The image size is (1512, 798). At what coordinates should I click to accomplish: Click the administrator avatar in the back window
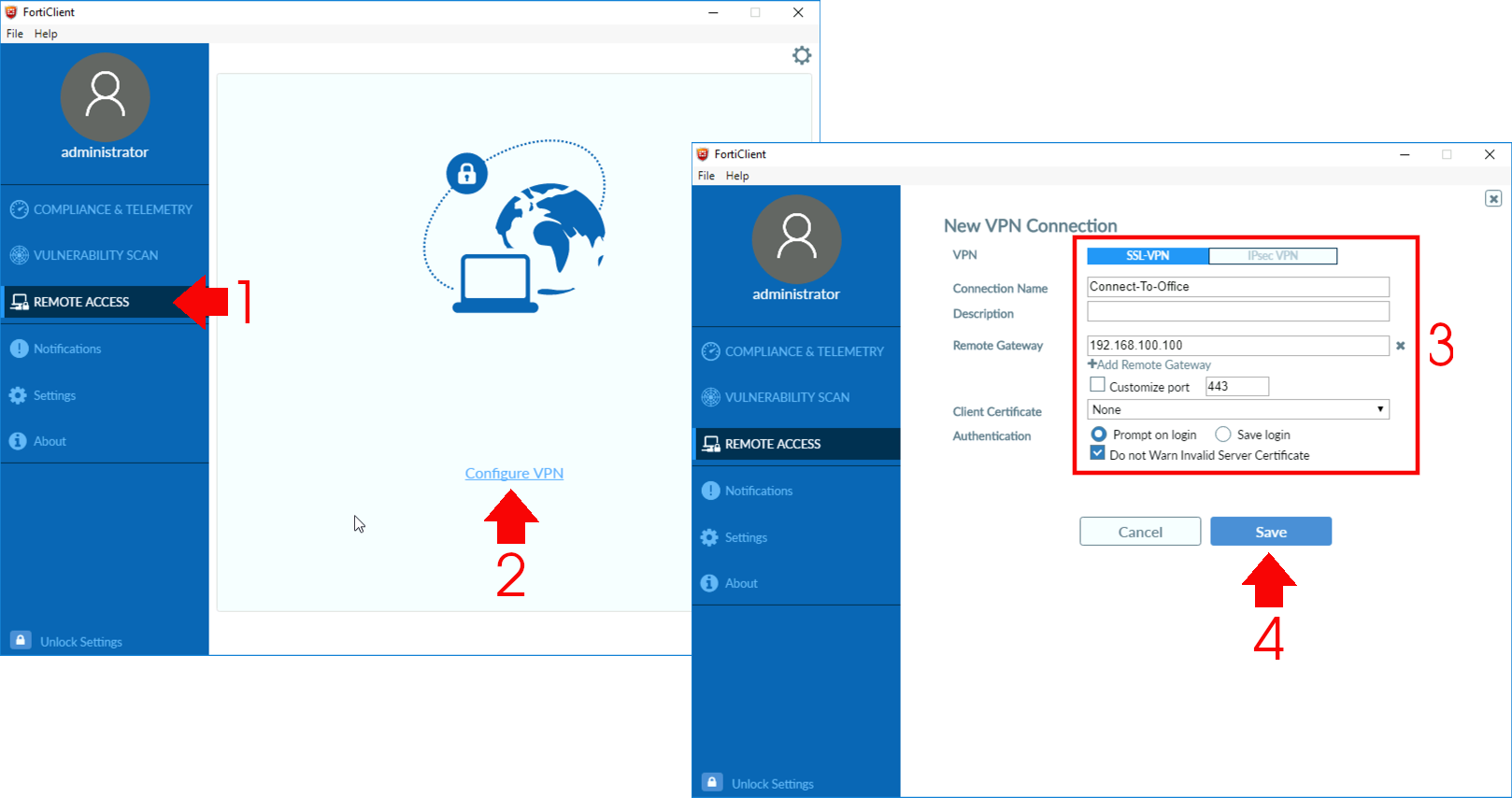tap(105, 97)
